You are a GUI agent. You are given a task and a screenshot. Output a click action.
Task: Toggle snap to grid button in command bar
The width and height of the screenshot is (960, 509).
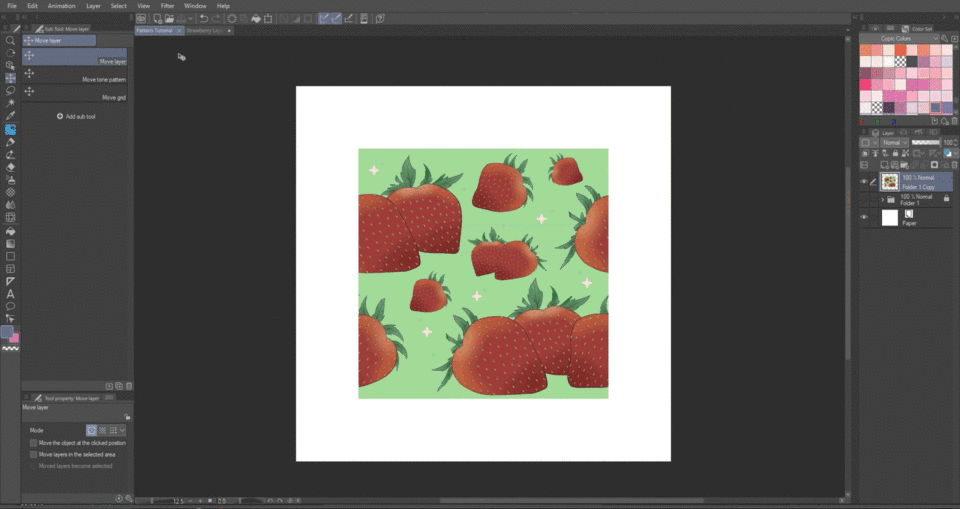pos(349,18)
